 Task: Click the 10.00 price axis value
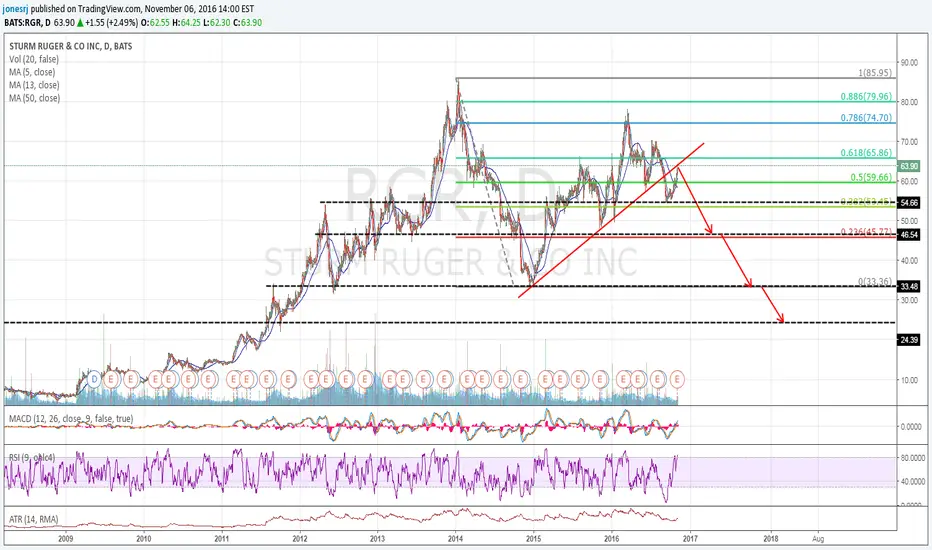(909, 380)
